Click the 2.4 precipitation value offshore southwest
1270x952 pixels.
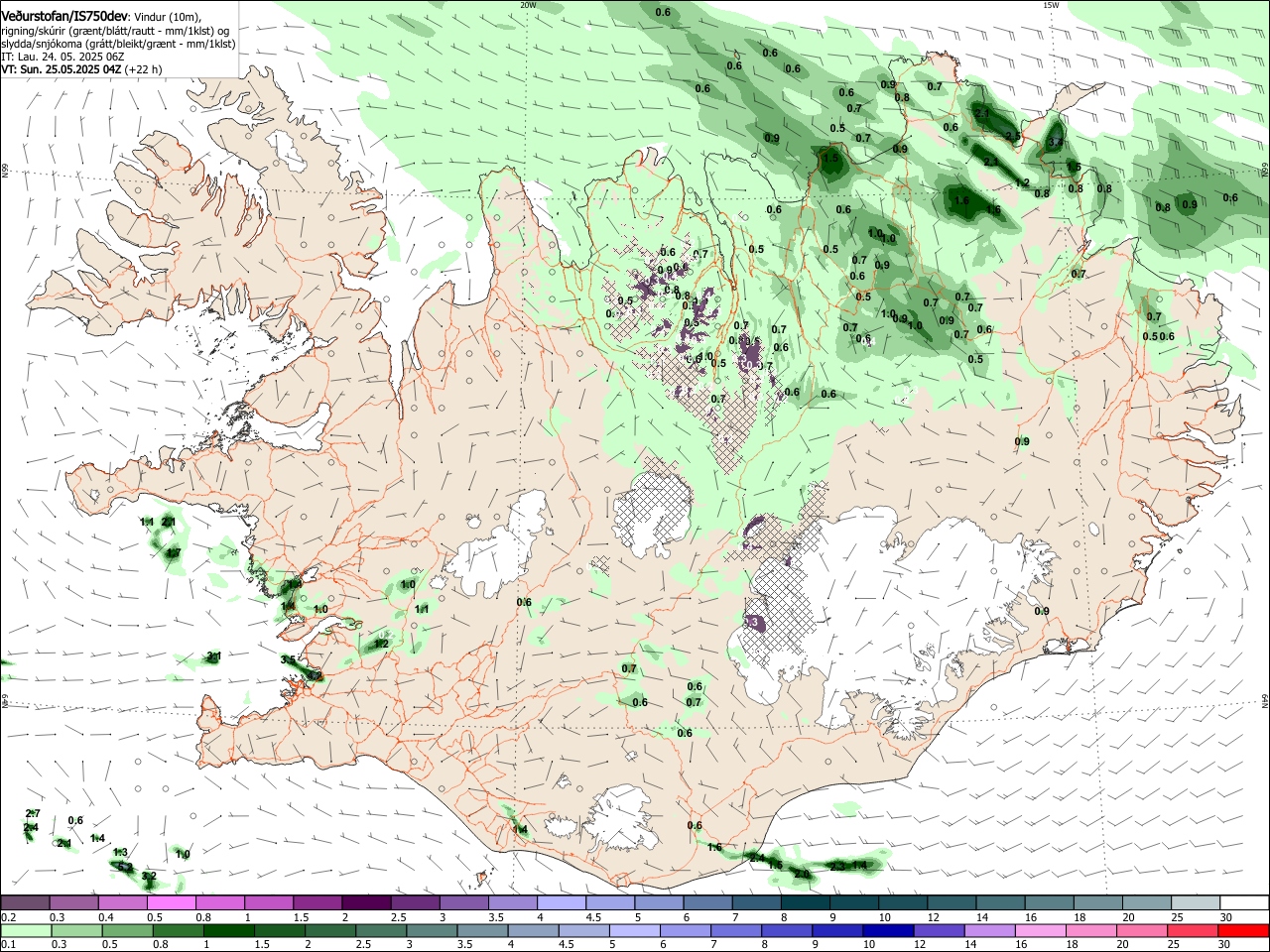[x=31, y=828]
